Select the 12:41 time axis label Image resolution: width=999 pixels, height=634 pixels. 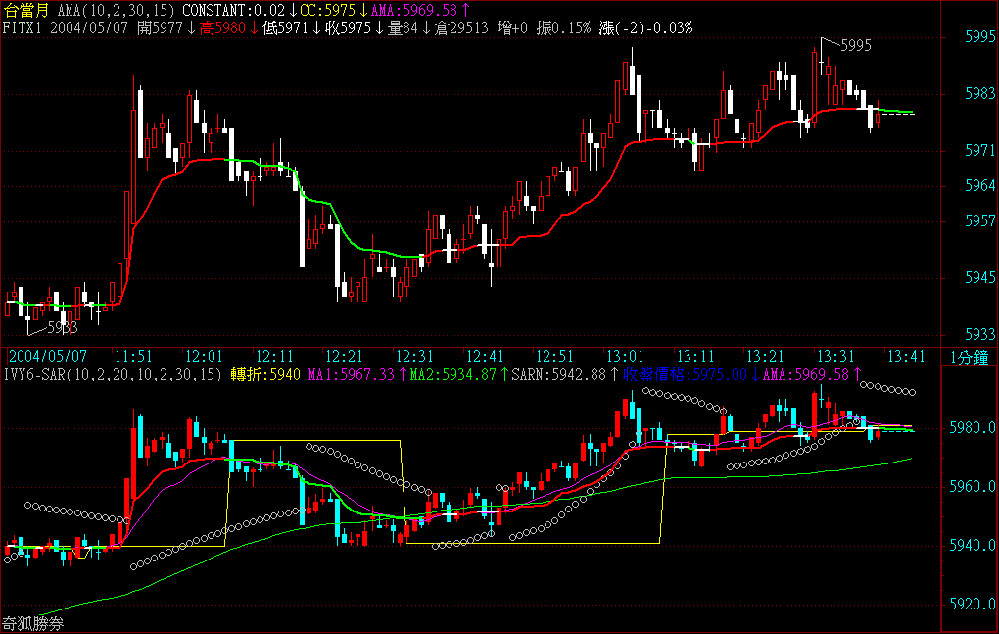point(485,356)
